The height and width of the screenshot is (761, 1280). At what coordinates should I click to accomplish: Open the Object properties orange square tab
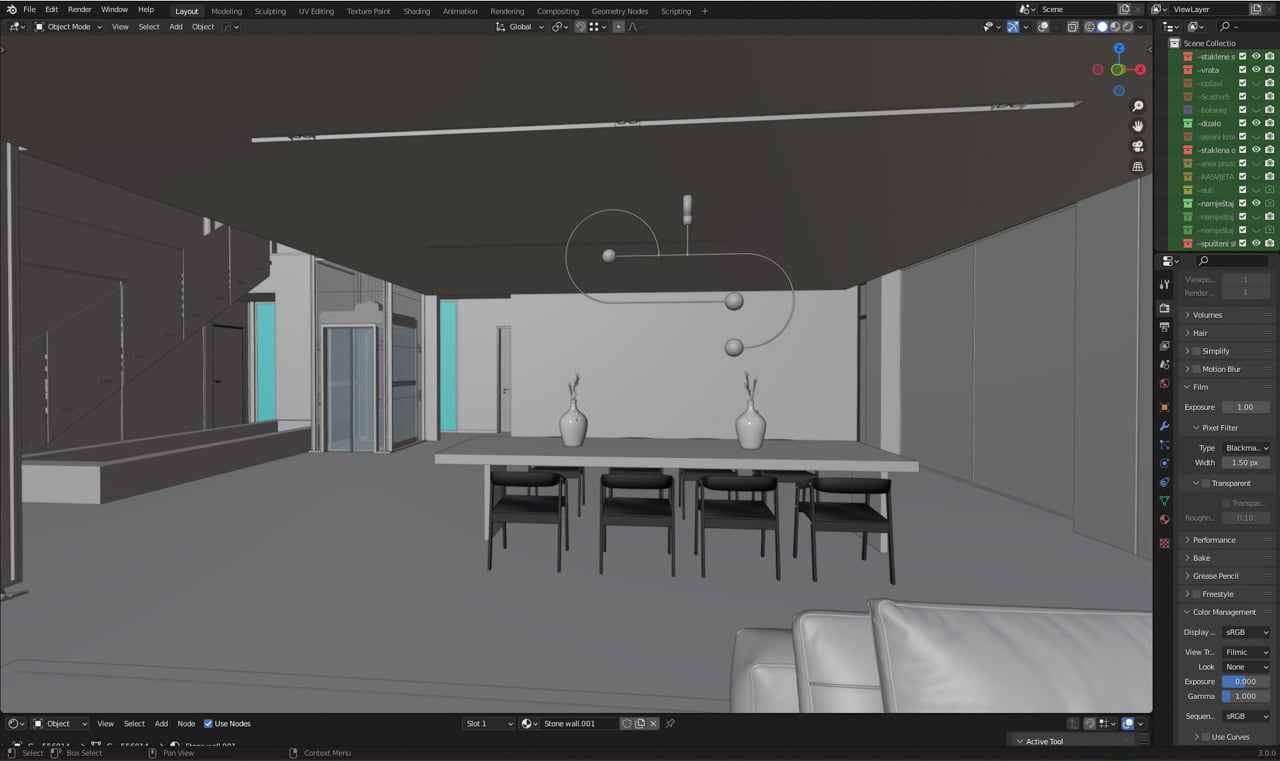[x=1164, y=407]
